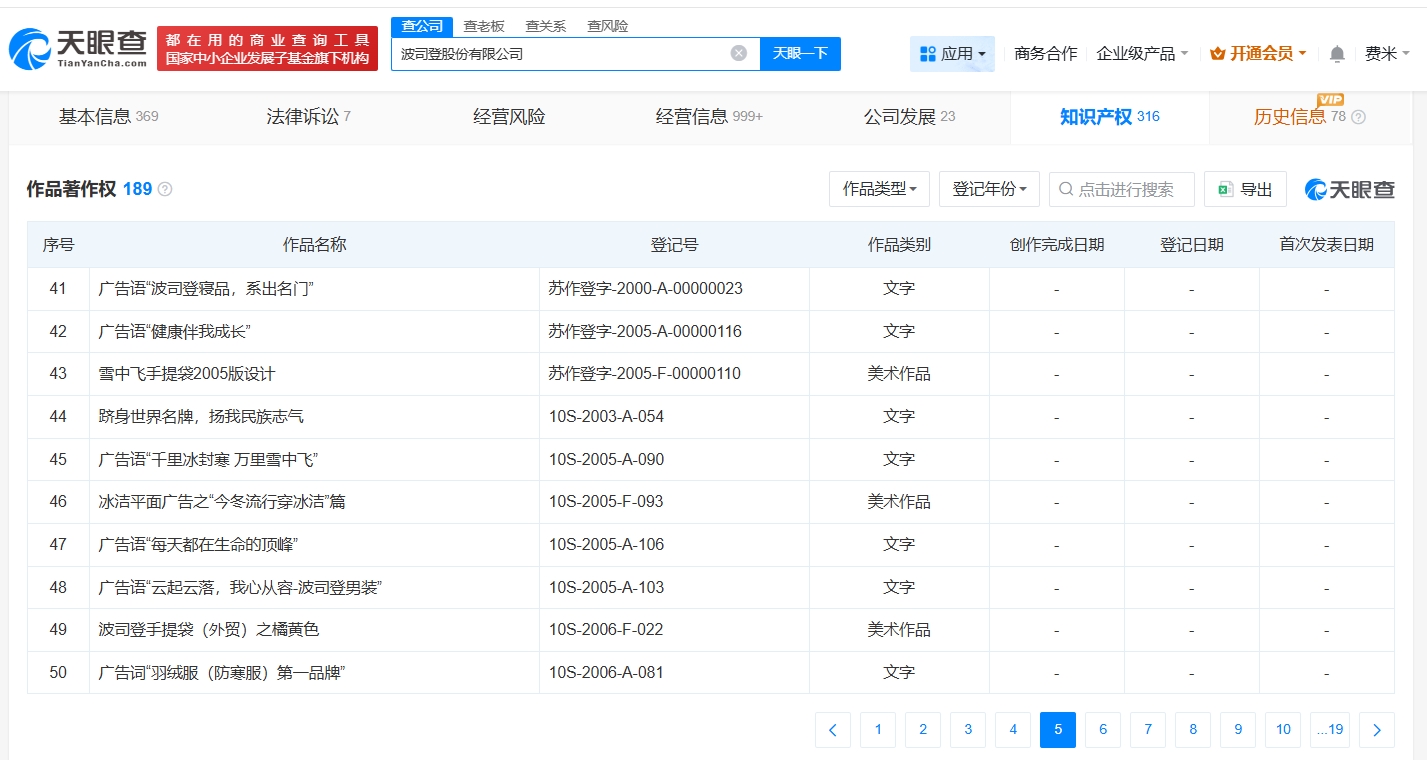1427x760 pixels.
Task: Open 商务合作 link
Action: [x=1045, y=54]
